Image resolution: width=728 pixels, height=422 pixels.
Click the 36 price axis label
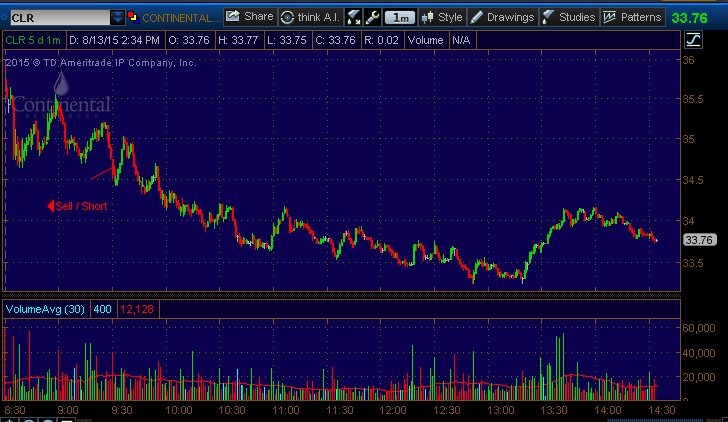coord(689,60)
